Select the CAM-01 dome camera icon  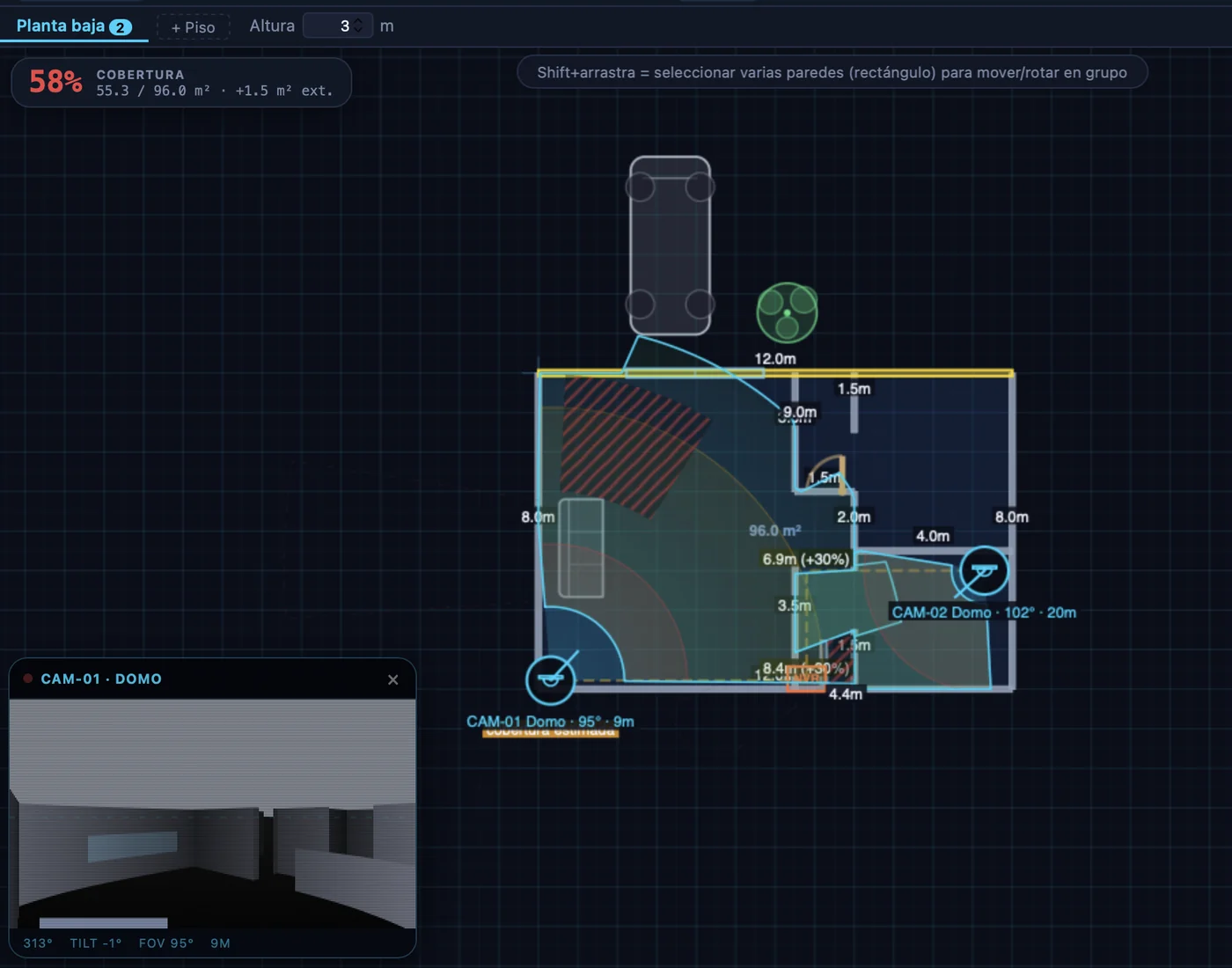click(551, 679)
